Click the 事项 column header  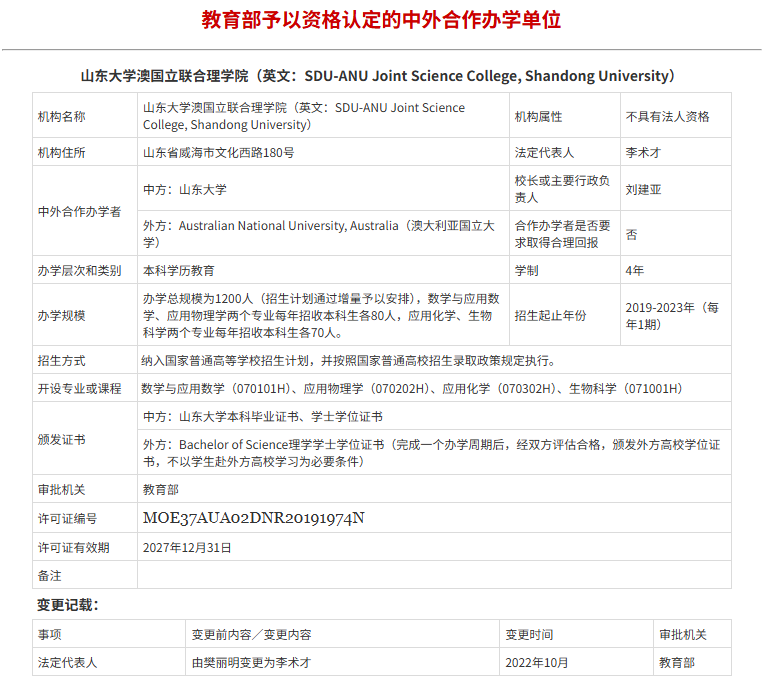point(50,634)
